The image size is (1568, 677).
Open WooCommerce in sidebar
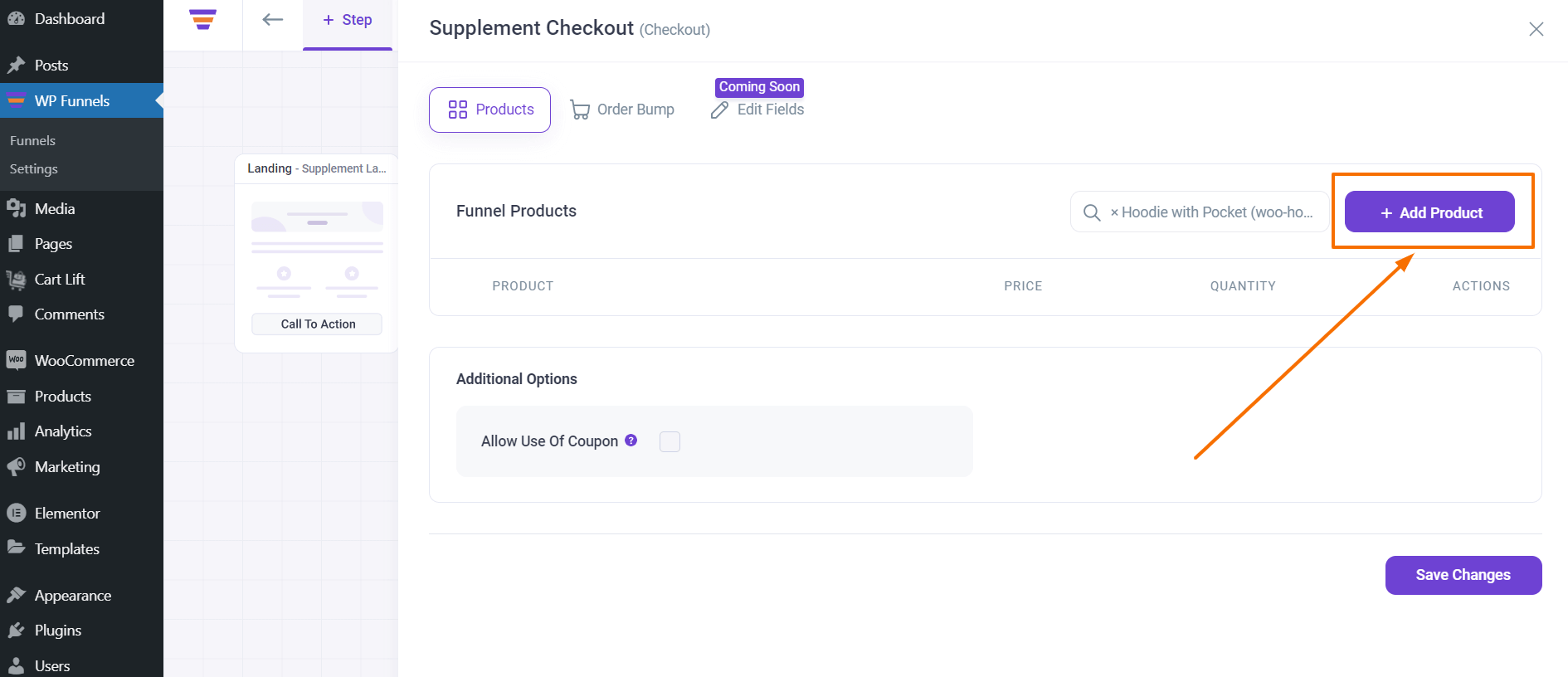click(85, 360)
